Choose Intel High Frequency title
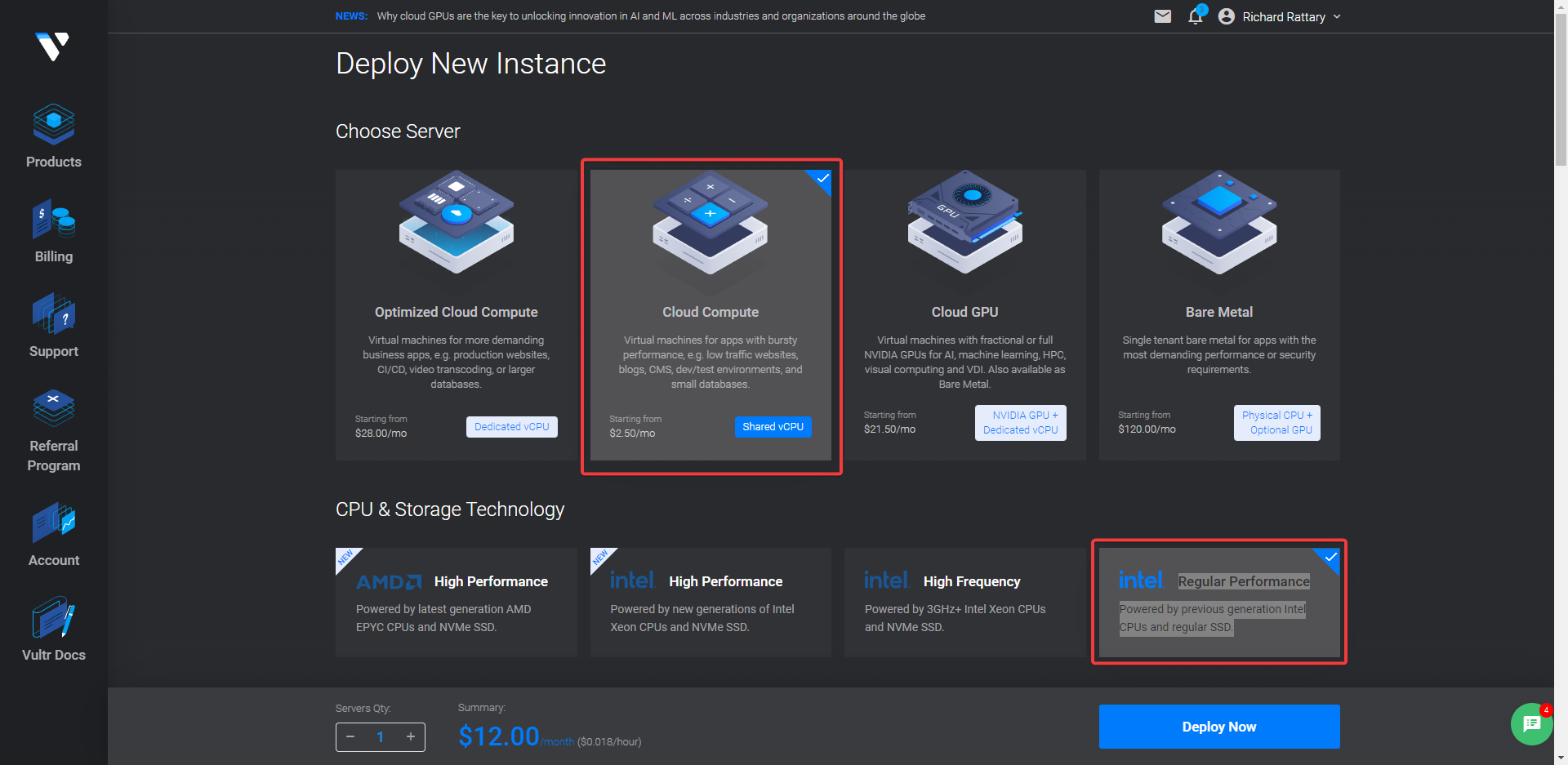This screenshot has height=765, width=1568. pos(972,581)
